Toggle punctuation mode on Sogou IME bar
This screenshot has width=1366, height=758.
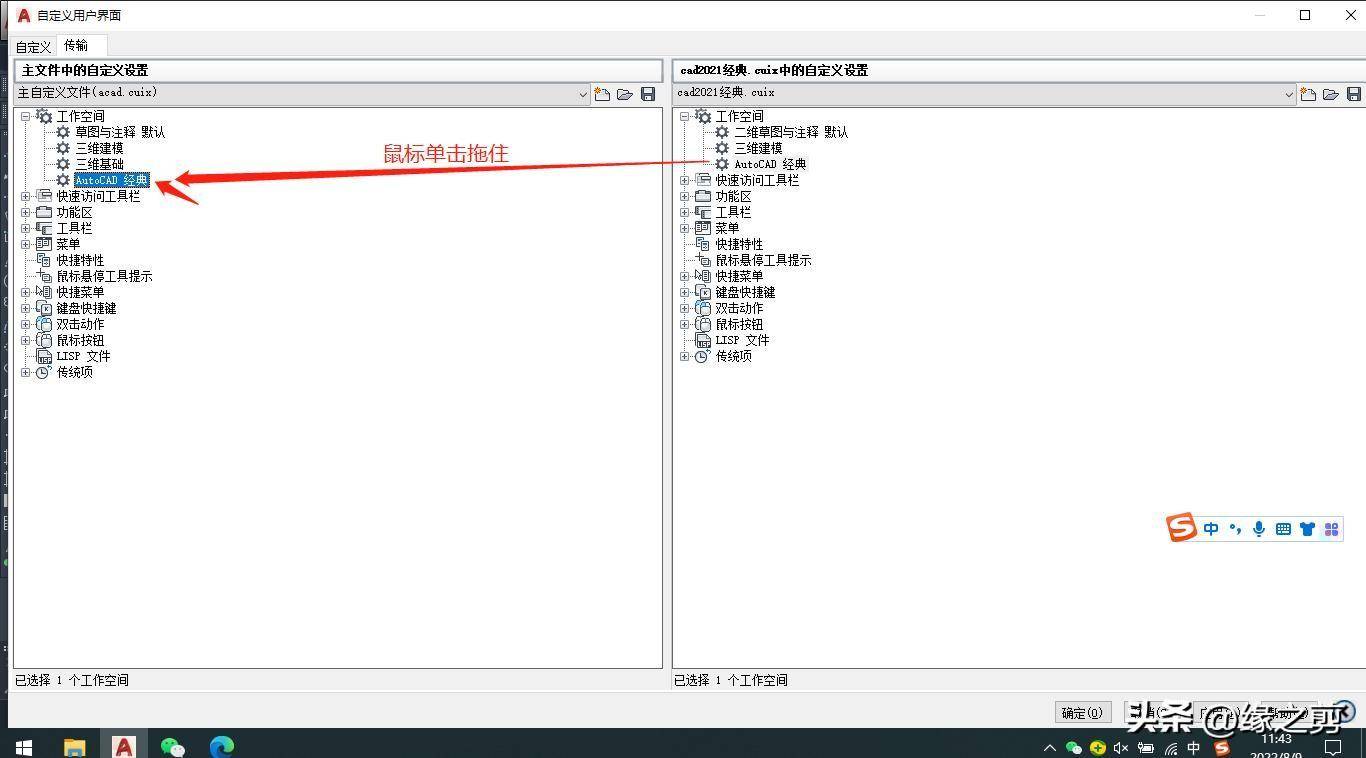click(1235, 529)
